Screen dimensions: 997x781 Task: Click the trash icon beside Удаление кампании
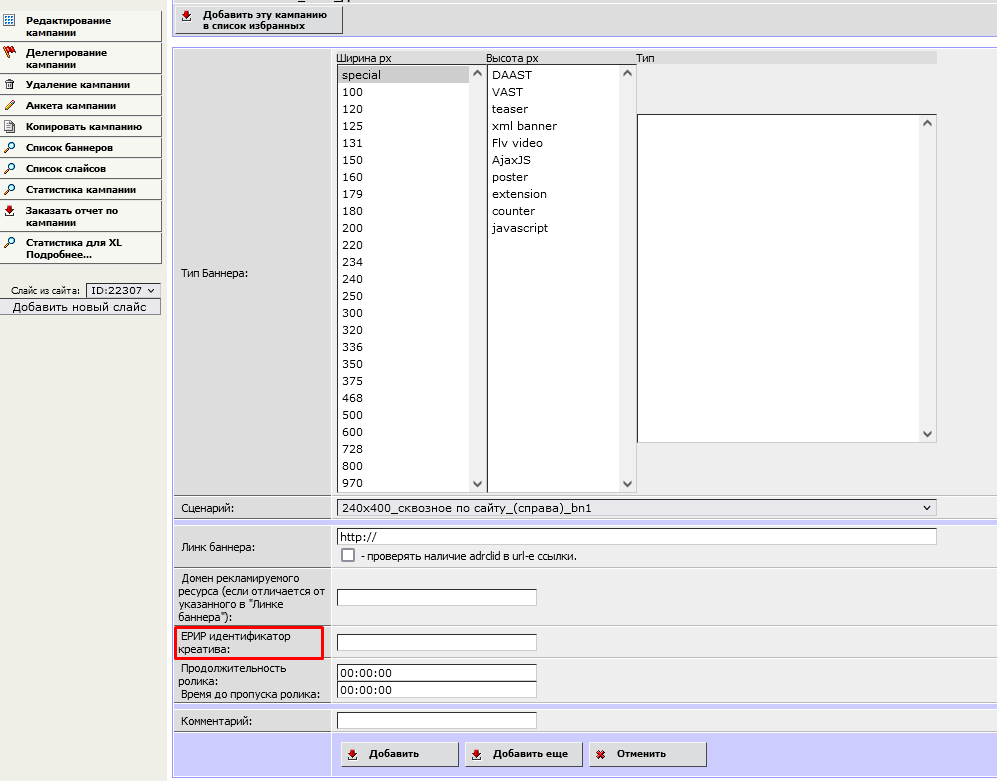tap(10, 85)
